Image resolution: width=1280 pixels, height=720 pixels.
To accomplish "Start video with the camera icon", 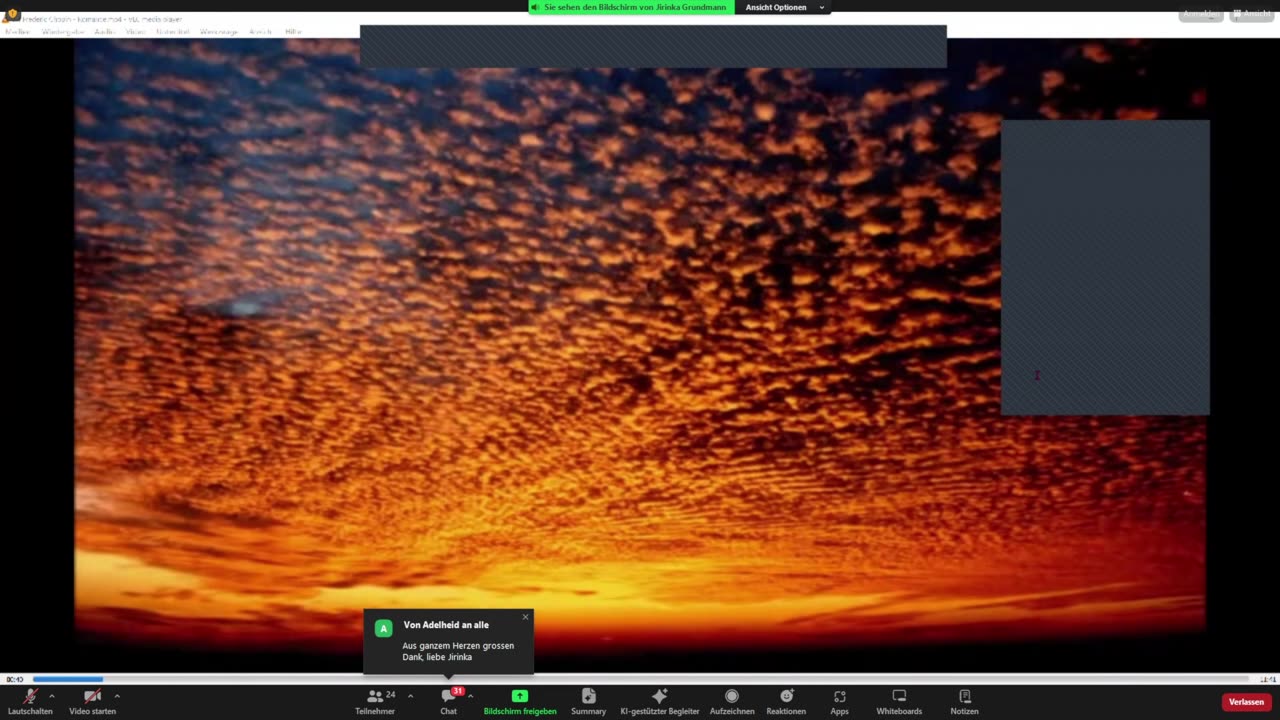I will tap(92, 696).
